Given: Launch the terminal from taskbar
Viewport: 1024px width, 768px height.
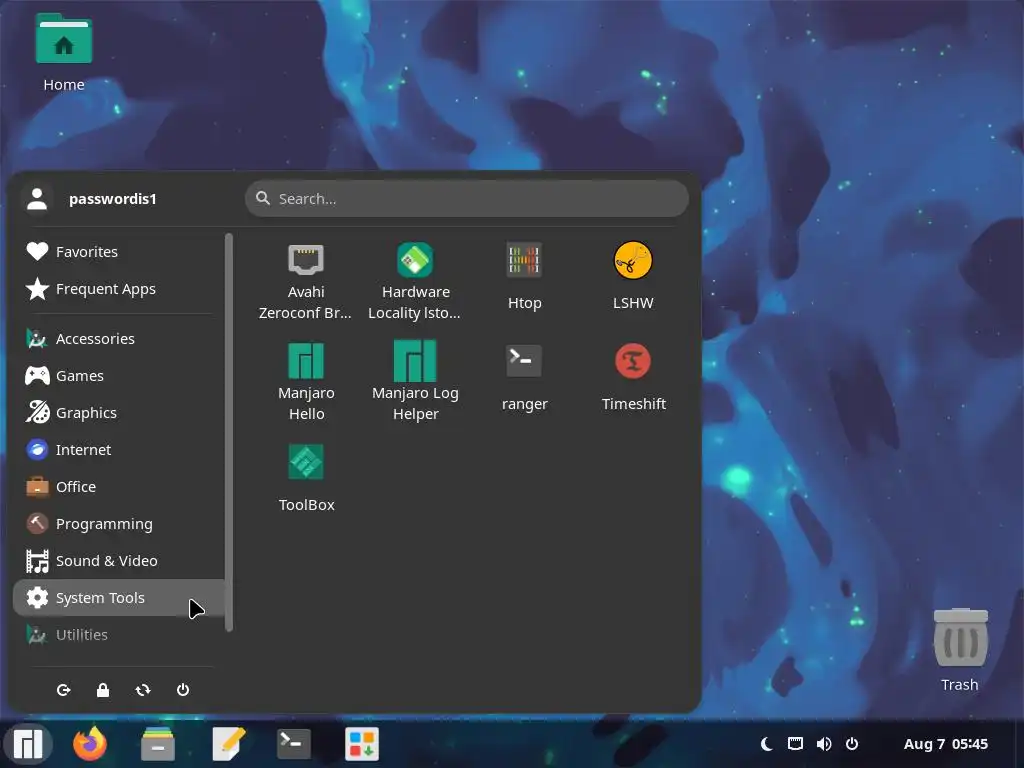Looking at the screenshot, I should (293, 743).
